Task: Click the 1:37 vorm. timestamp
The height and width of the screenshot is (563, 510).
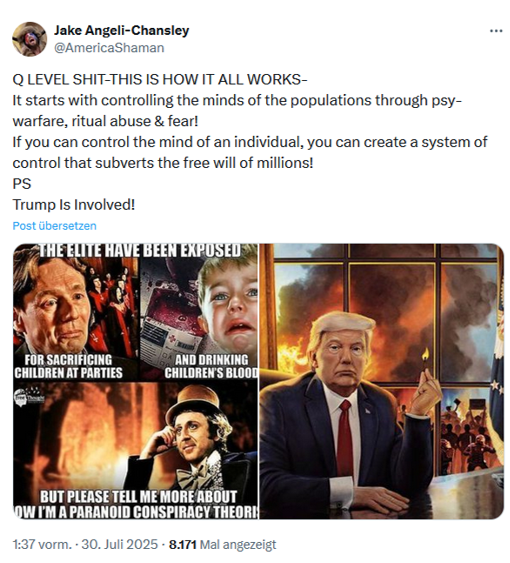Action: (42, 544)
